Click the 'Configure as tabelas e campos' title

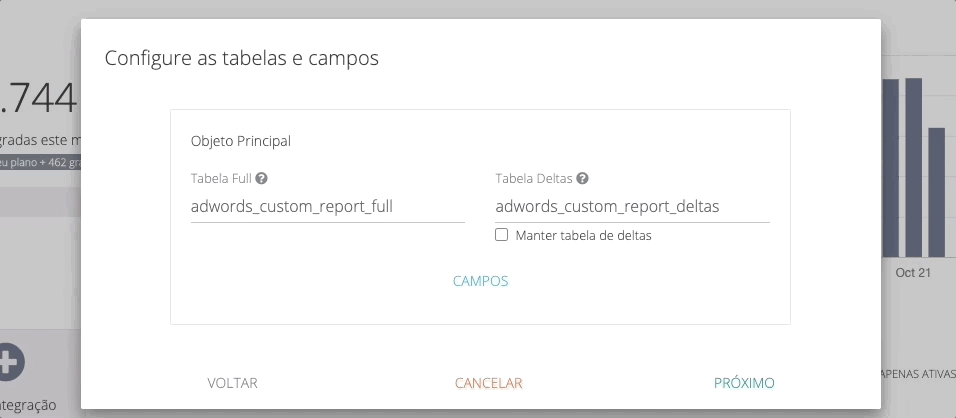pyautogui.click(x=241, y=58)
